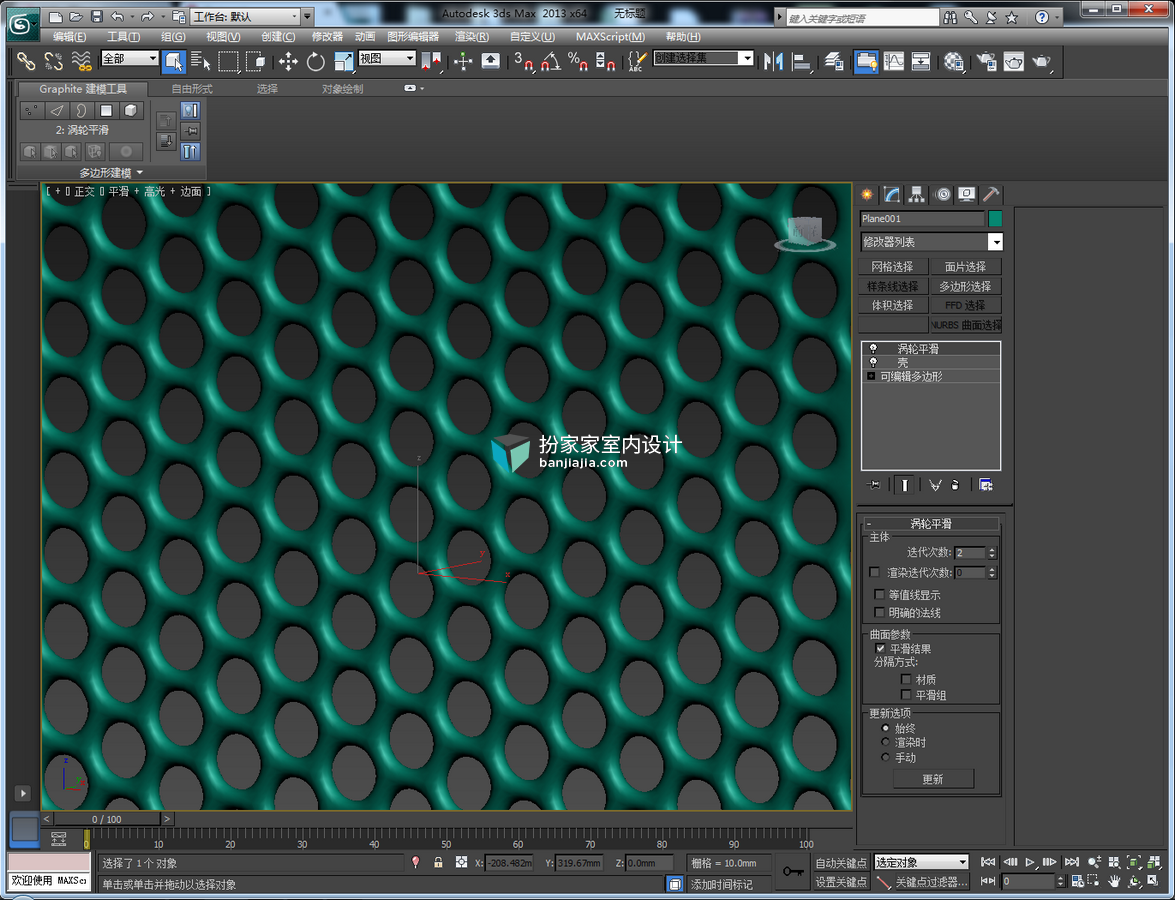Open the 选定对象 key filter dropdown
This screenshot has width=1175, height=900.
tap(921, 862)
